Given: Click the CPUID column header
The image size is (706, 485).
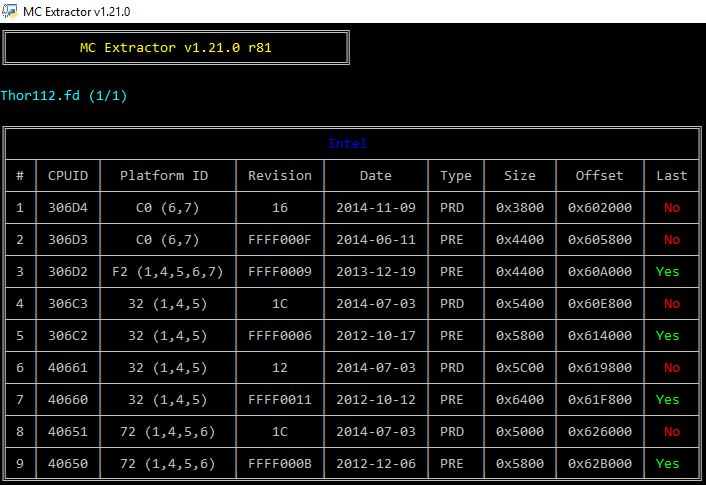Looking at the screenshot, I should coord(68,176).
